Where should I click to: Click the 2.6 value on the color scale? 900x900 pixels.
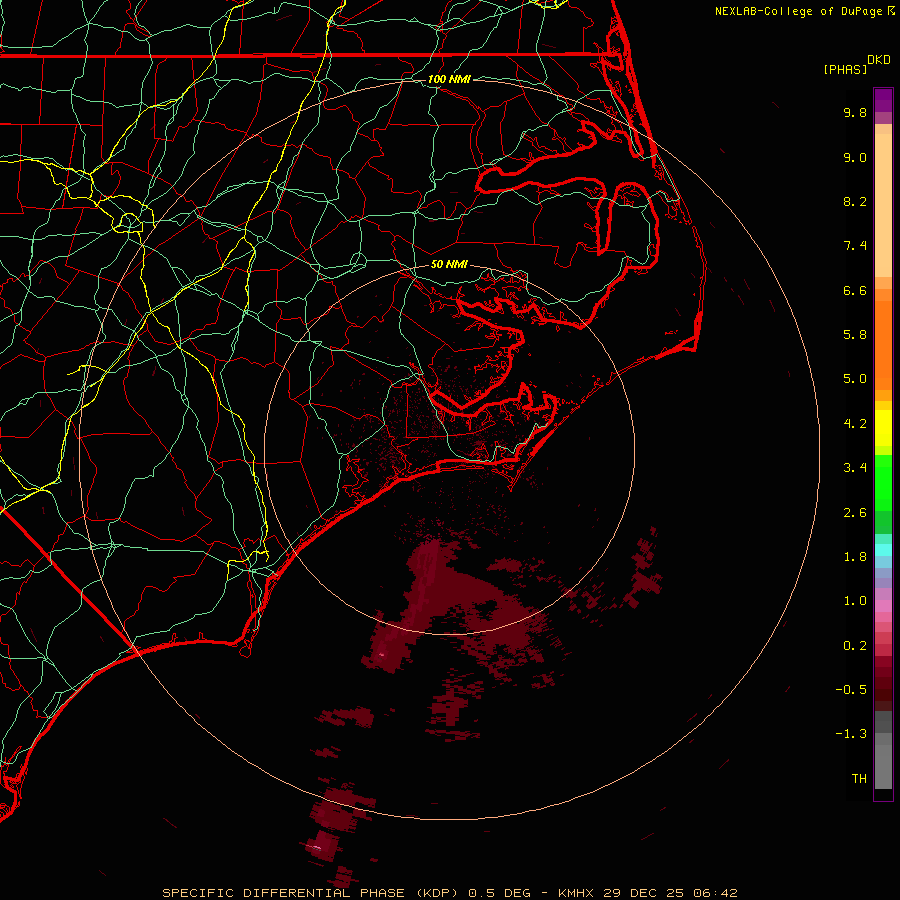point(855,513)
